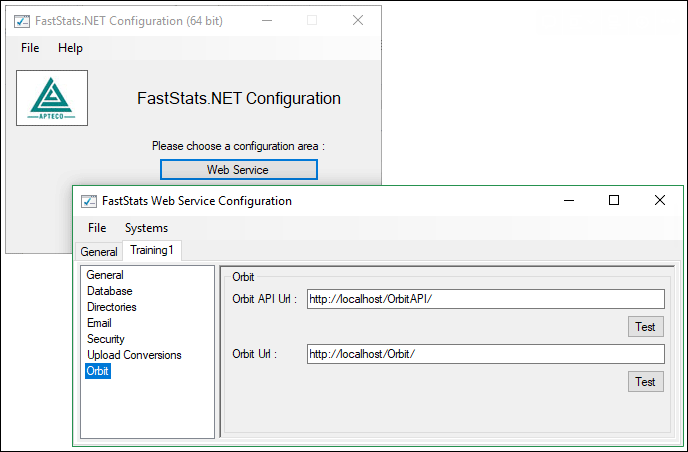Switch to the General tab

tap(99, 252)
